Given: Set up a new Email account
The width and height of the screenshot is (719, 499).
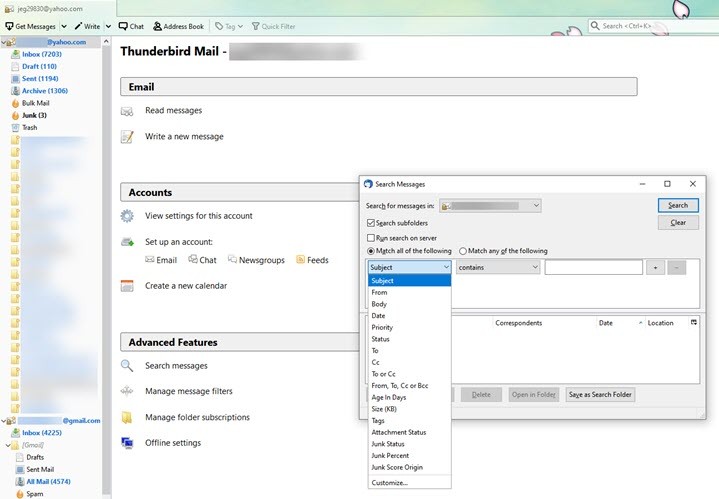Looking at the screenshot, I should [x=161, y=260].
